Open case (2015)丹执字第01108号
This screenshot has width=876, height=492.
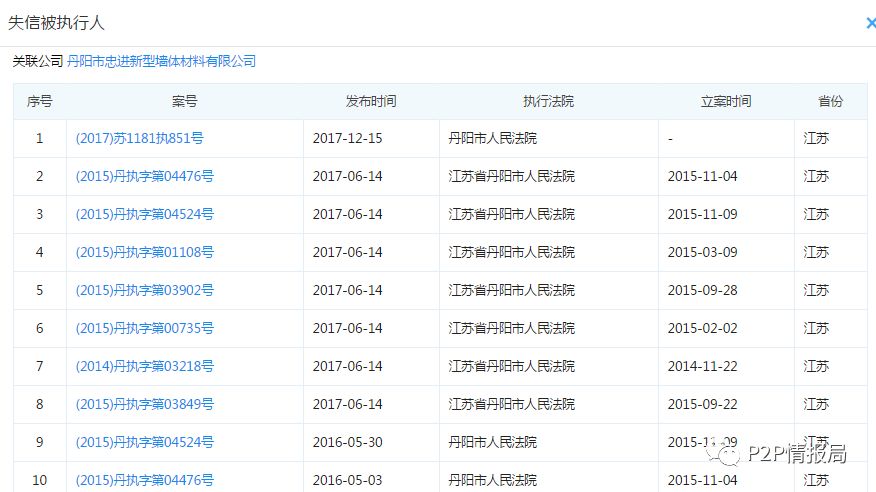point(145,252)
